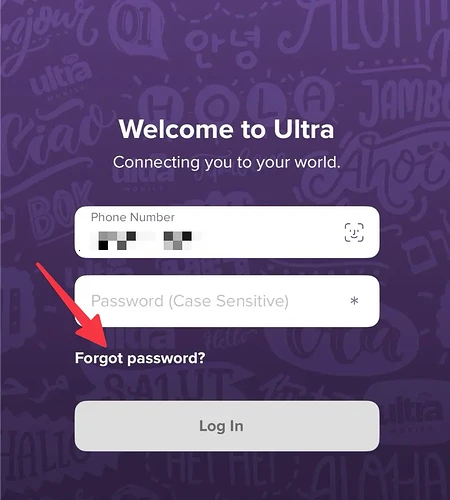Click the Ultra Mobile logo beside Log In button
450x500 pixels.
[x=411, y=416]
